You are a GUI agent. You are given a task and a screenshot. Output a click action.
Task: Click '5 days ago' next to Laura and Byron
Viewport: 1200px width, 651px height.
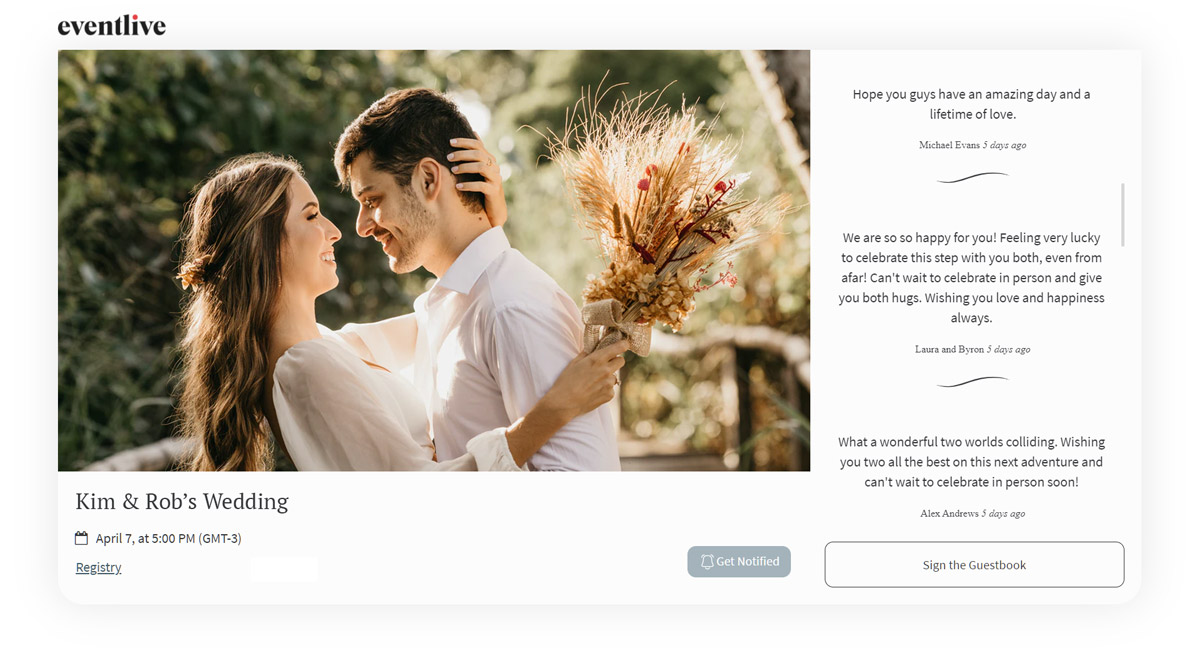click(x=1009, y=350)
